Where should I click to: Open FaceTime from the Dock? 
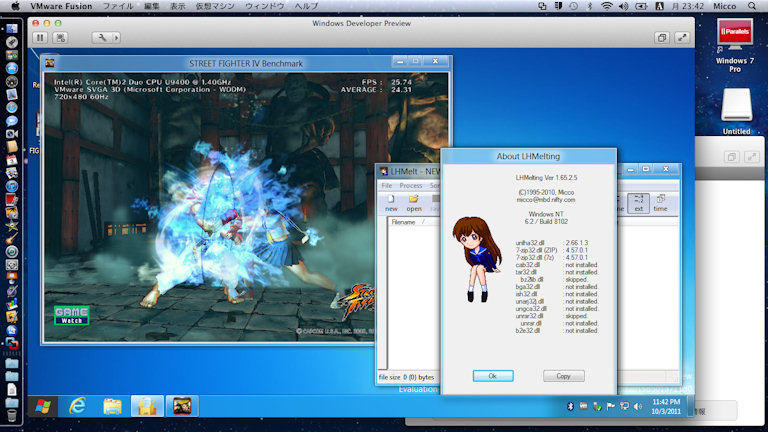coord(12,134)
